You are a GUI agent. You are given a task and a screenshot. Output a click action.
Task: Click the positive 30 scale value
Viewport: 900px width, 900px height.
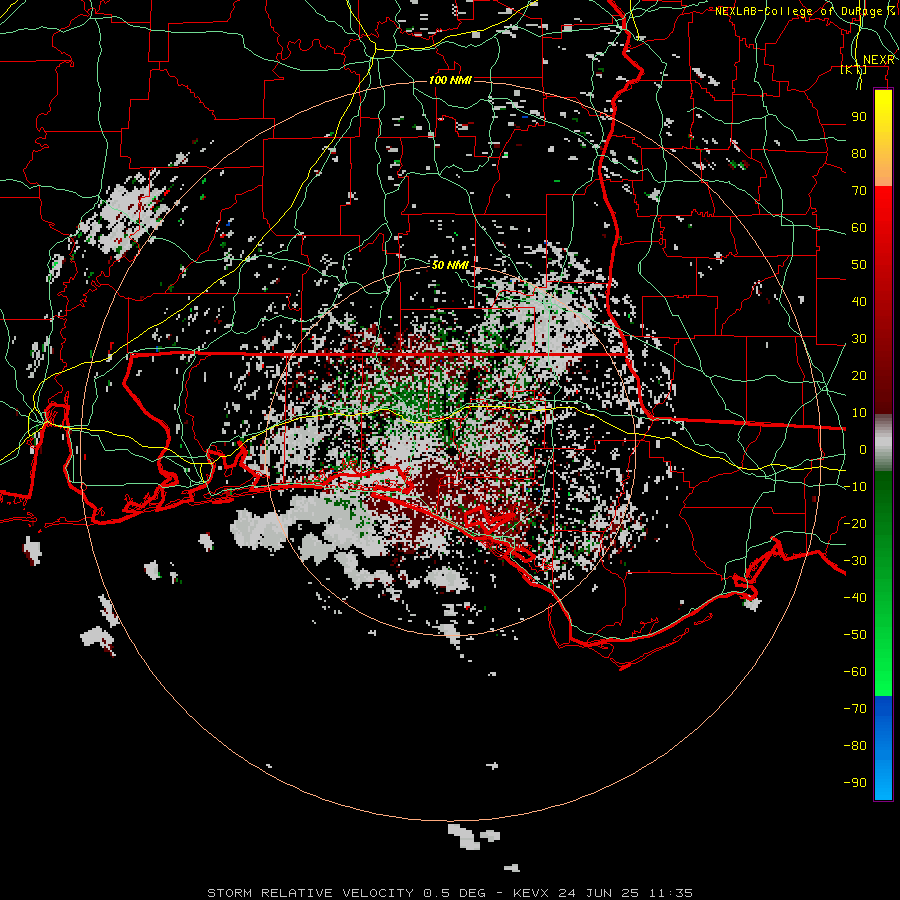click(x=859, y=339)
